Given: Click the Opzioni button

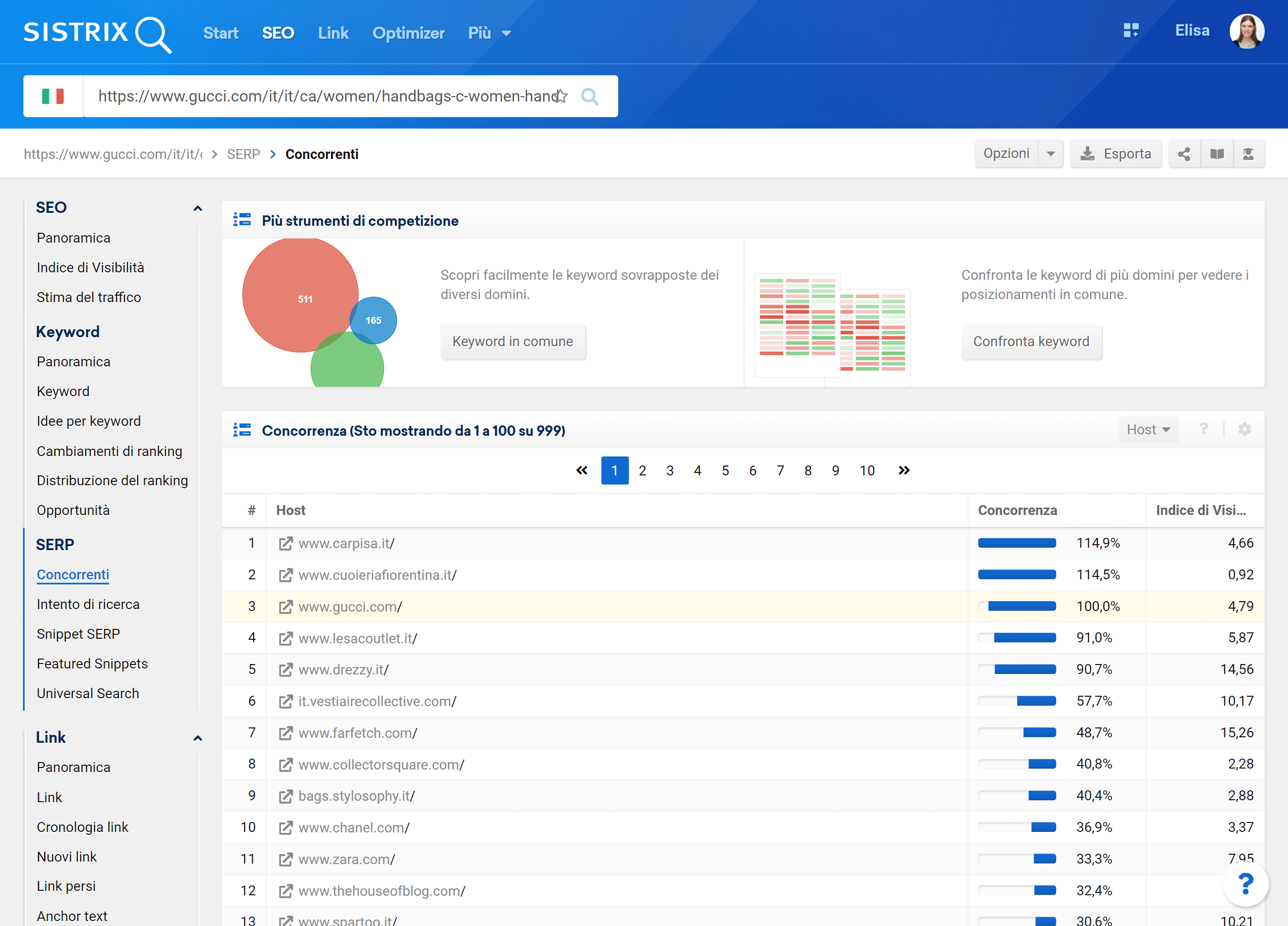Looking at the screenshot, I should 1006,154.
